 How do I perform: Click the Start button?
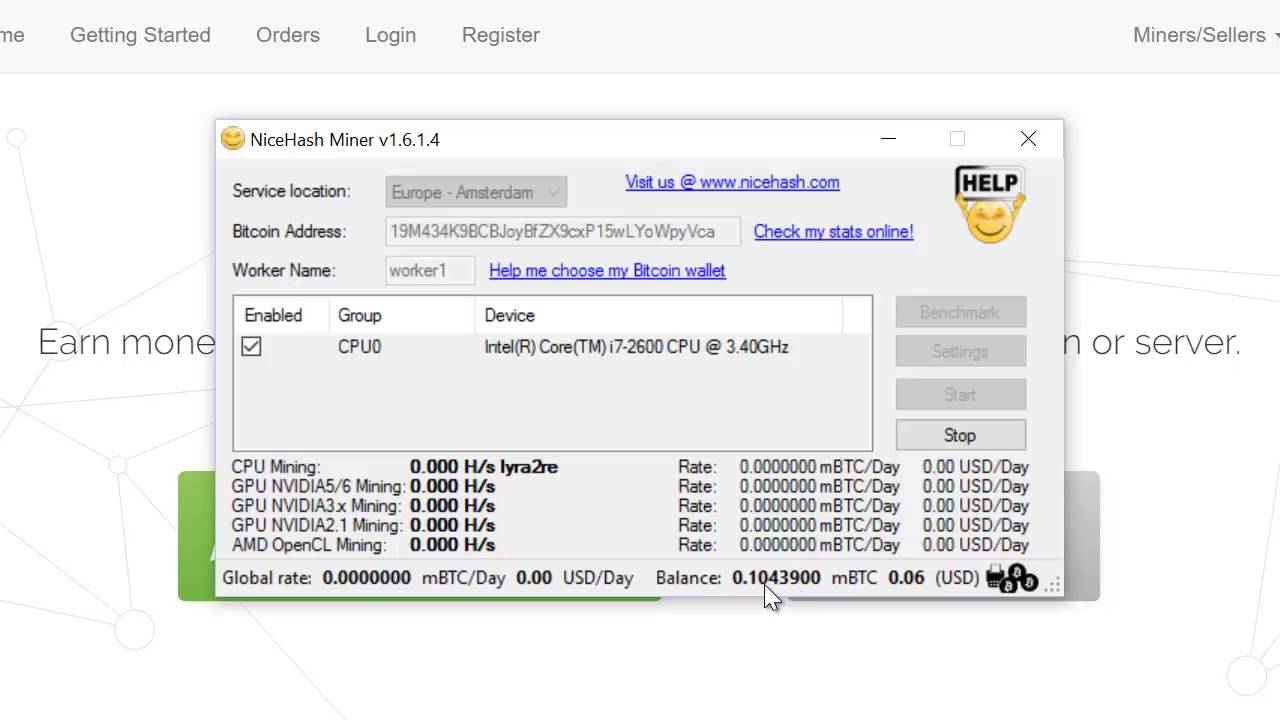(x=960, y=394)
